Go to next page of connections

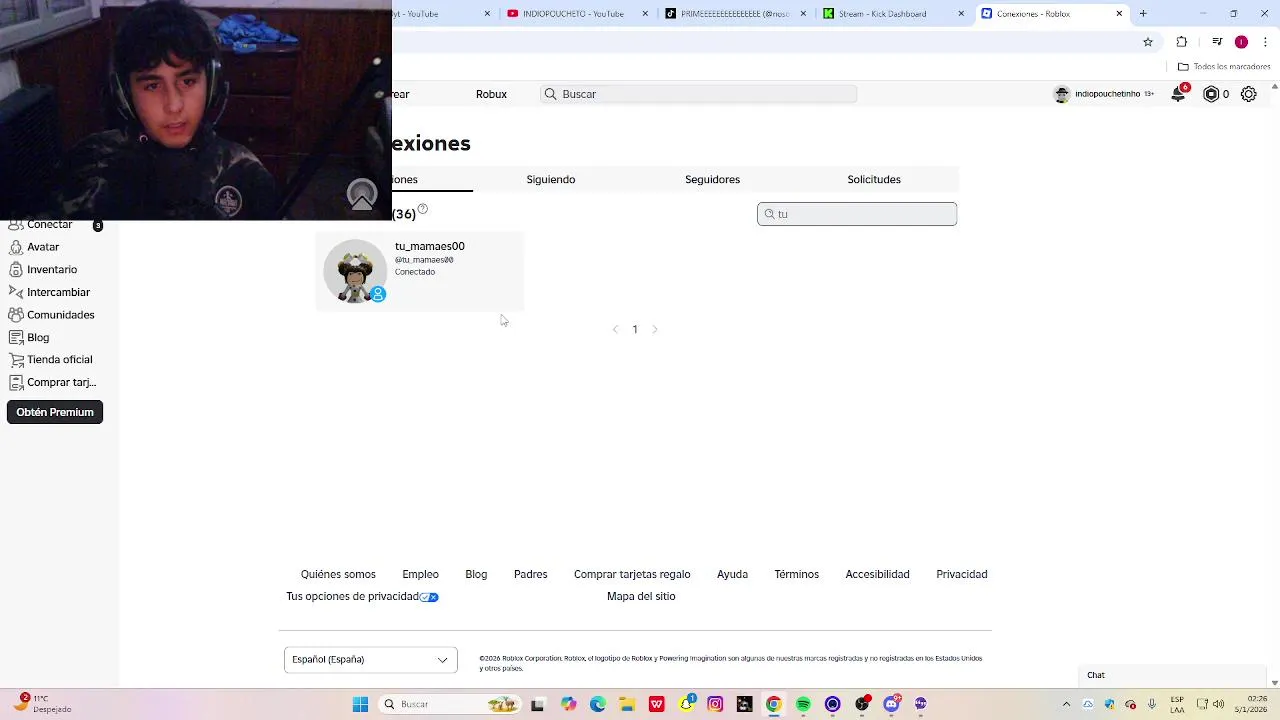655,329
